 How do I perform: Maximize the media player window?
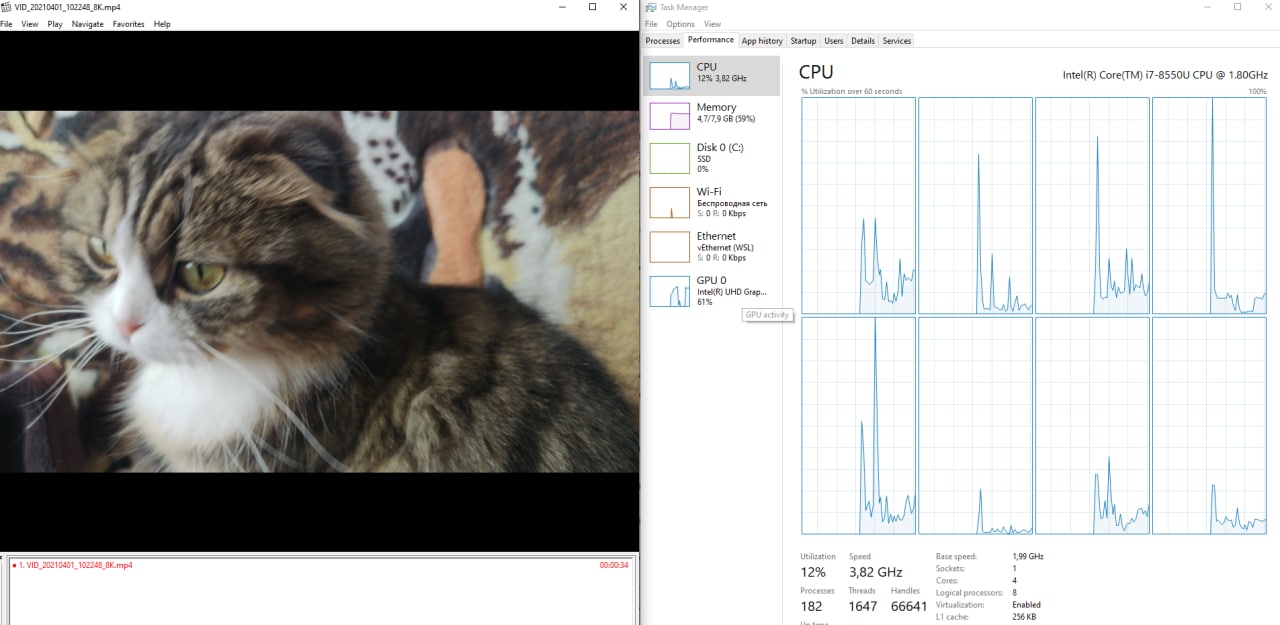coord(592,7)
